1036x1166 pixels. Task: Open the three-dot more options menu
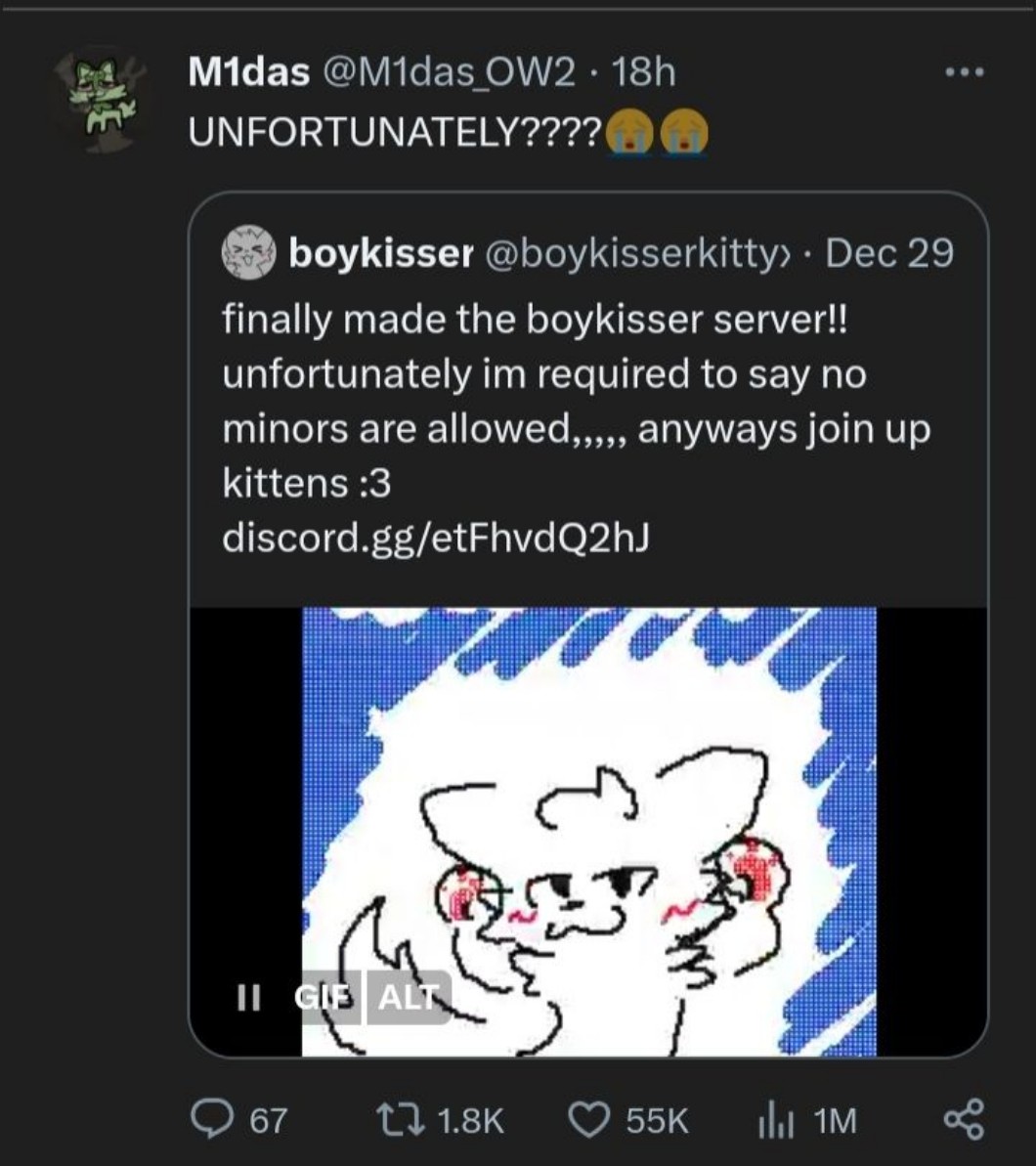pos(966,71)
